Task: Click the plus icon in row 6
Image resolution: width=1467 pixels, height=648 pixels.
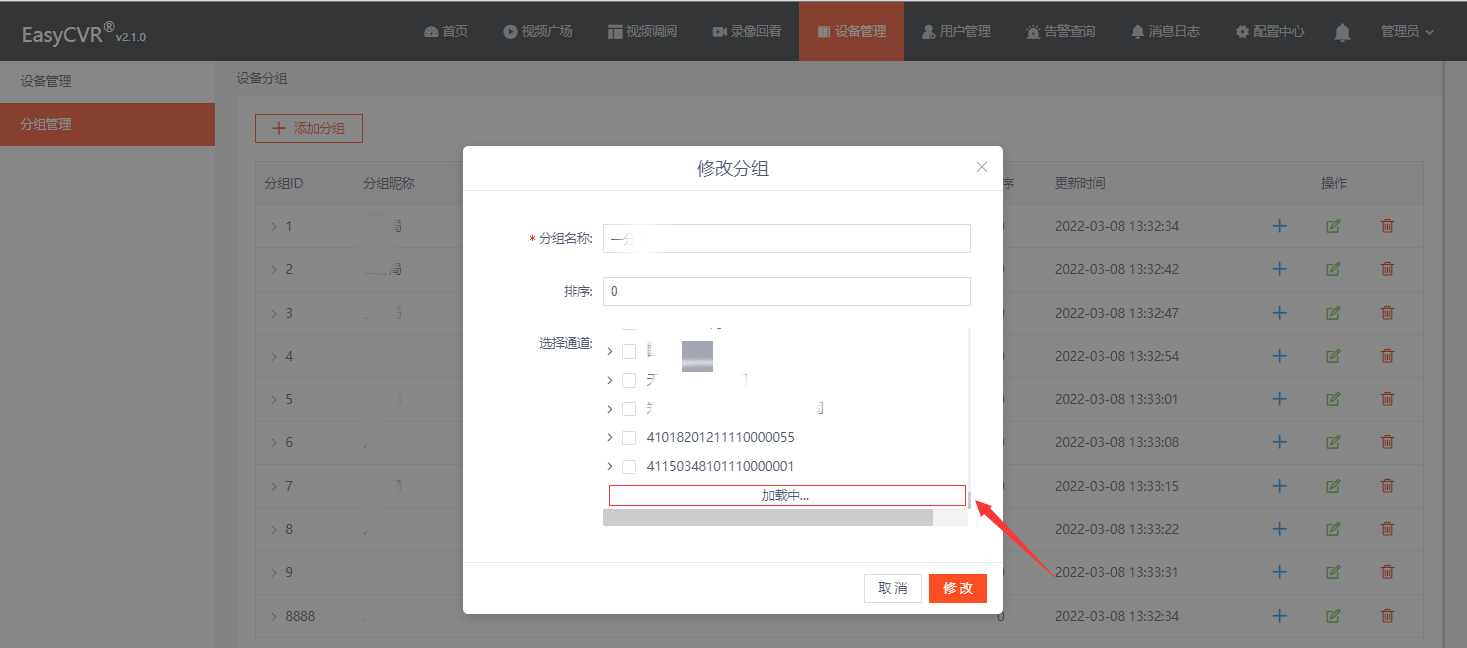Action: point(1279,442)
